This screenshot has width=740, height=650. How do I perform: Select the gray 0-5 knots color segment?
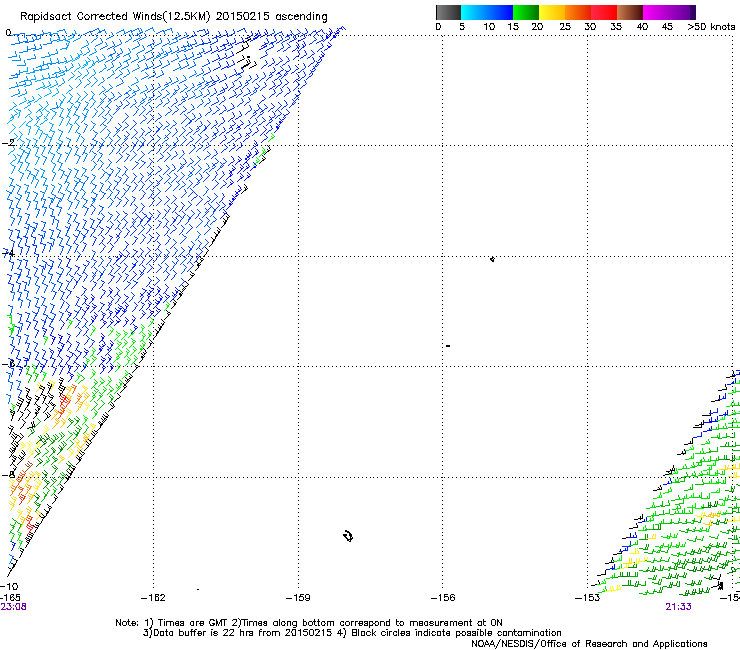[x=448, y=12]
